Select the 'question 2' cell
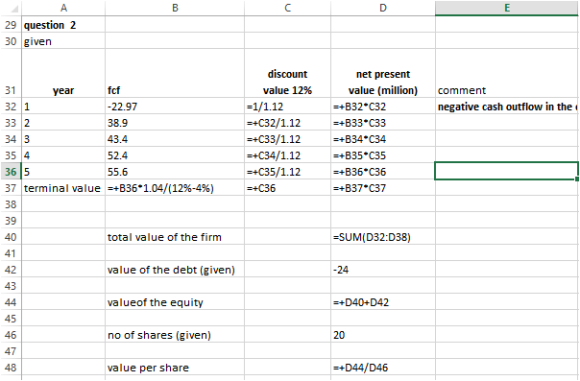The height and width of the screenshot is (381, 580). [64, 25]
